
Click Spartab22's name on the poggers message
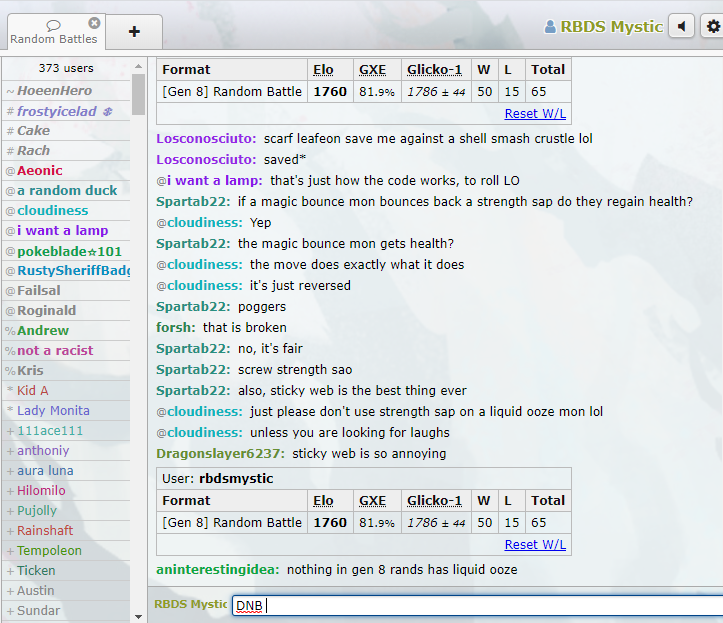pyautogui.click(x=193, y=307)
